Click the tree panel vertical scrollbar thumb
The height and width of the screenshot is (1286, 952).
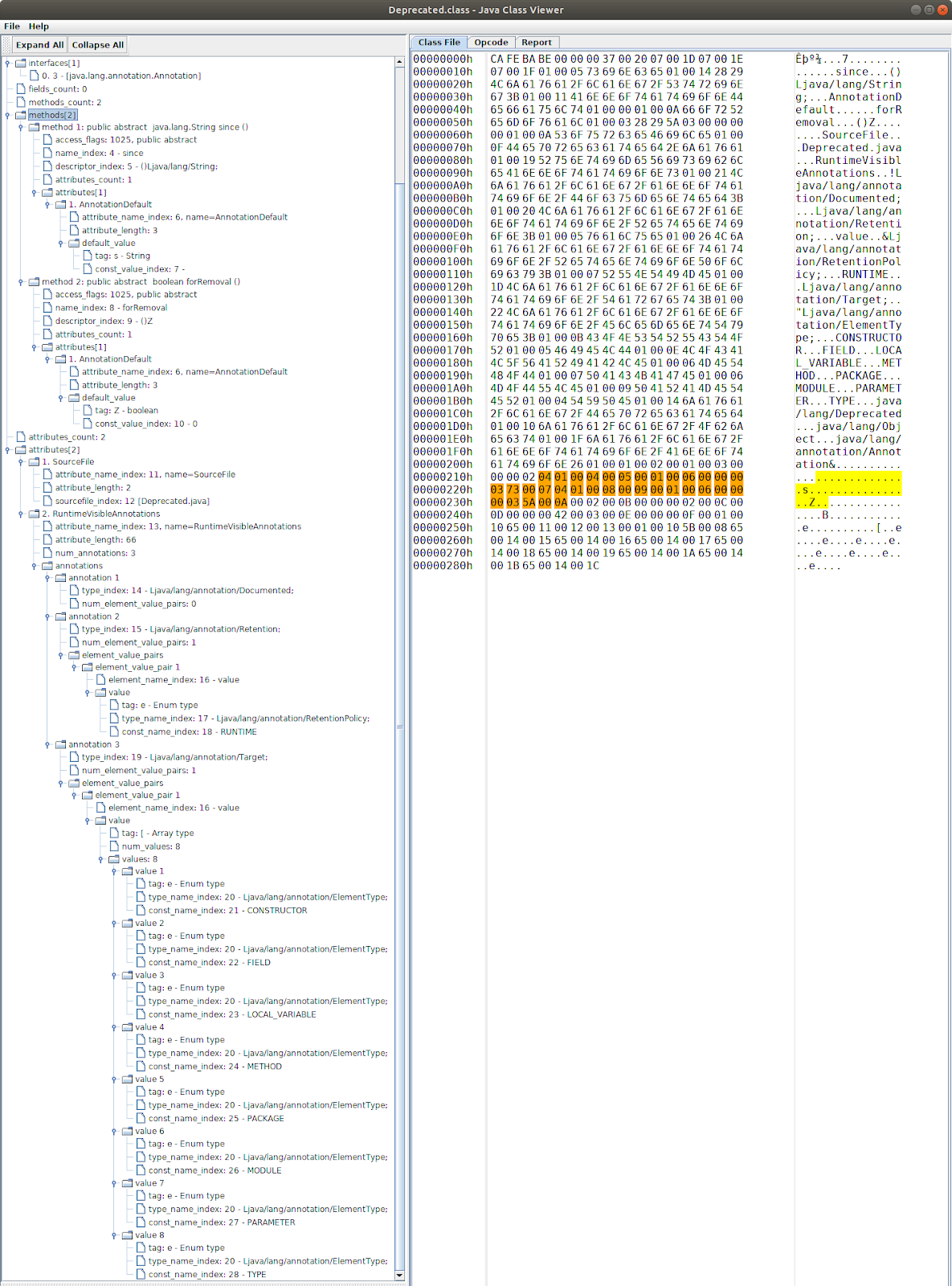click(399, 727)
